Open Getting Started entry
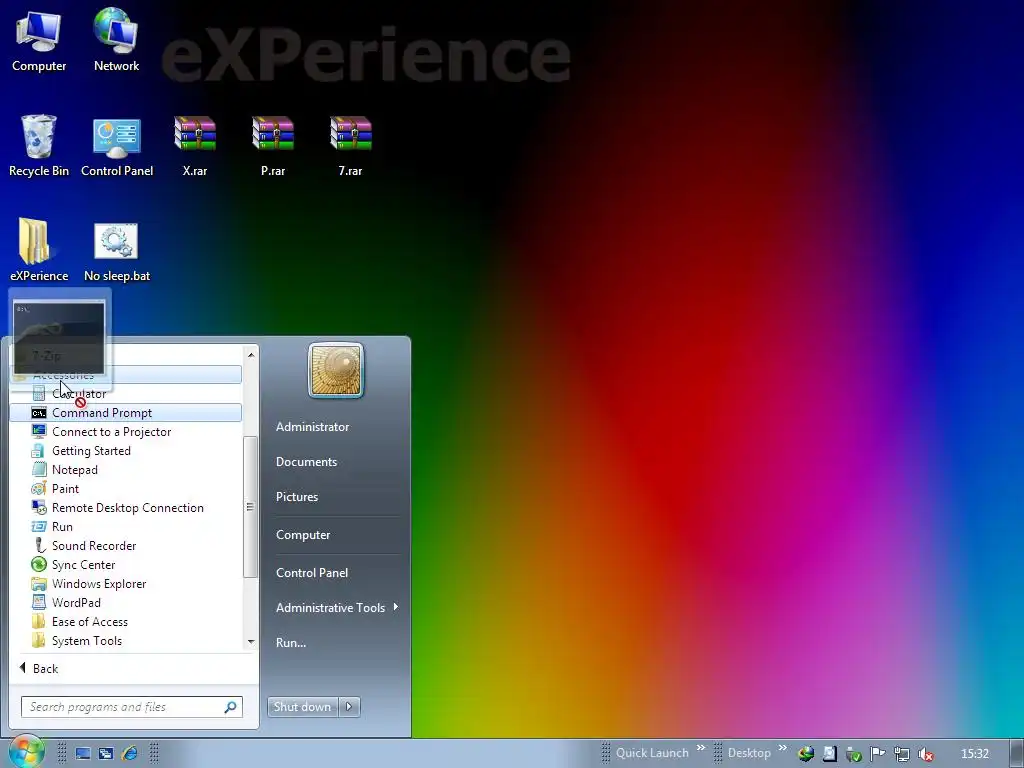 [125, 451]
